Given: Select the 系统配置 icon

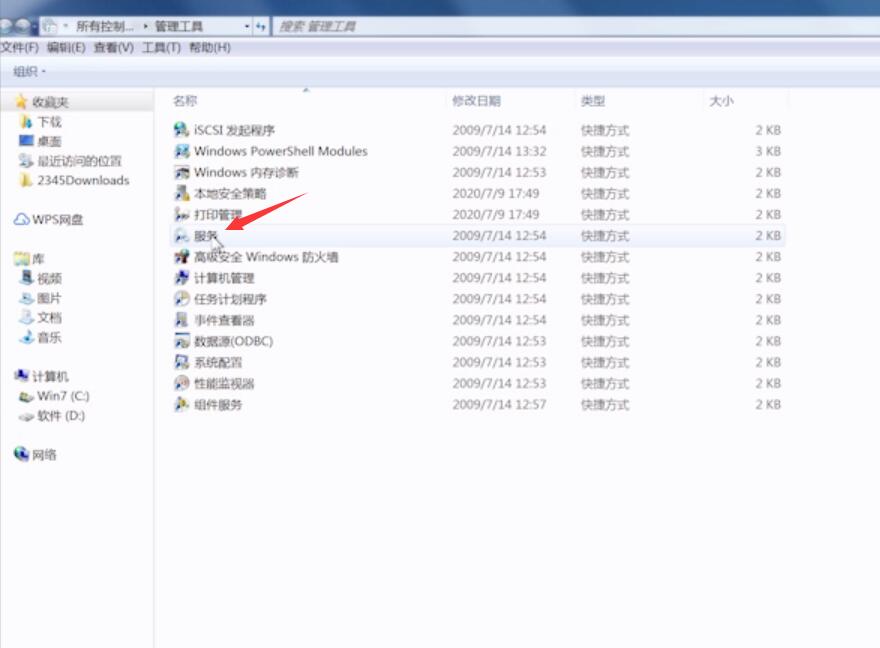Looking at the screenshot, I should pyautogui.click(x=181, y=362).
